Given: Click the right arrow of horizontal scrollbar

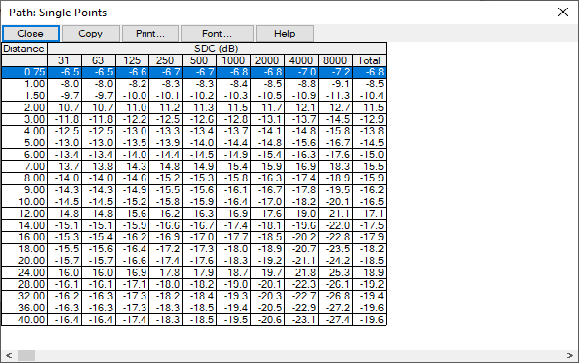Looking at the screenshot, I should pyautogui.click(x=569, y=356).
